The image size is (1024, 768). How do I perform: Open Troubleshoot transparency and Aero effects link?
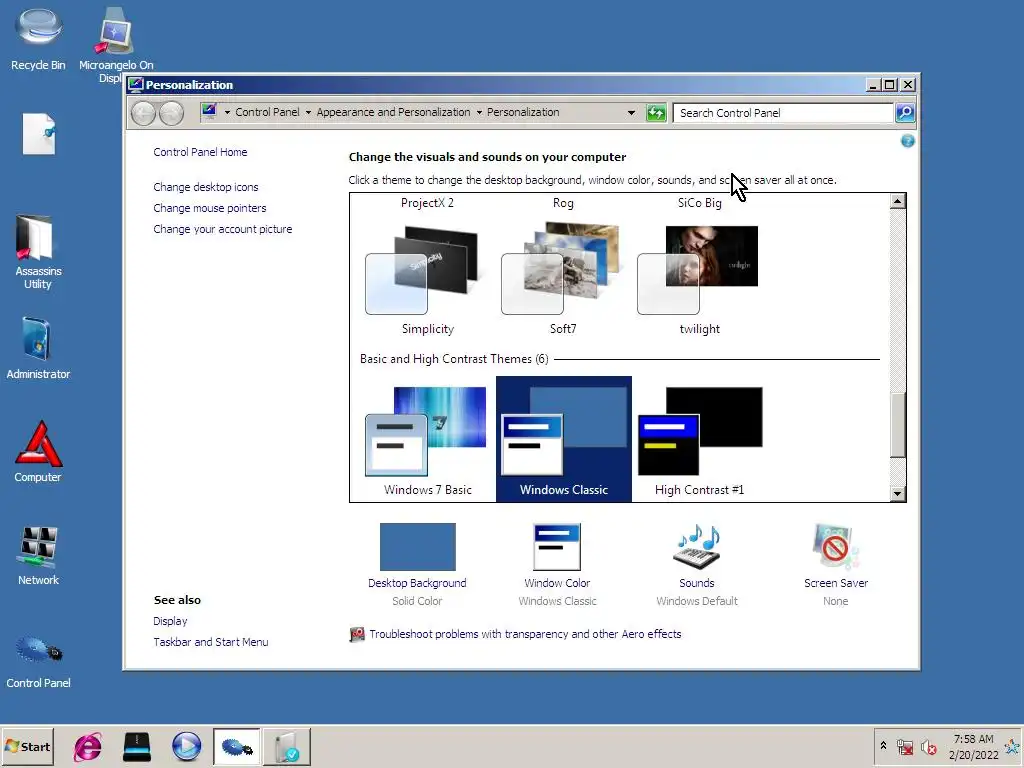(x=525, y=634)
